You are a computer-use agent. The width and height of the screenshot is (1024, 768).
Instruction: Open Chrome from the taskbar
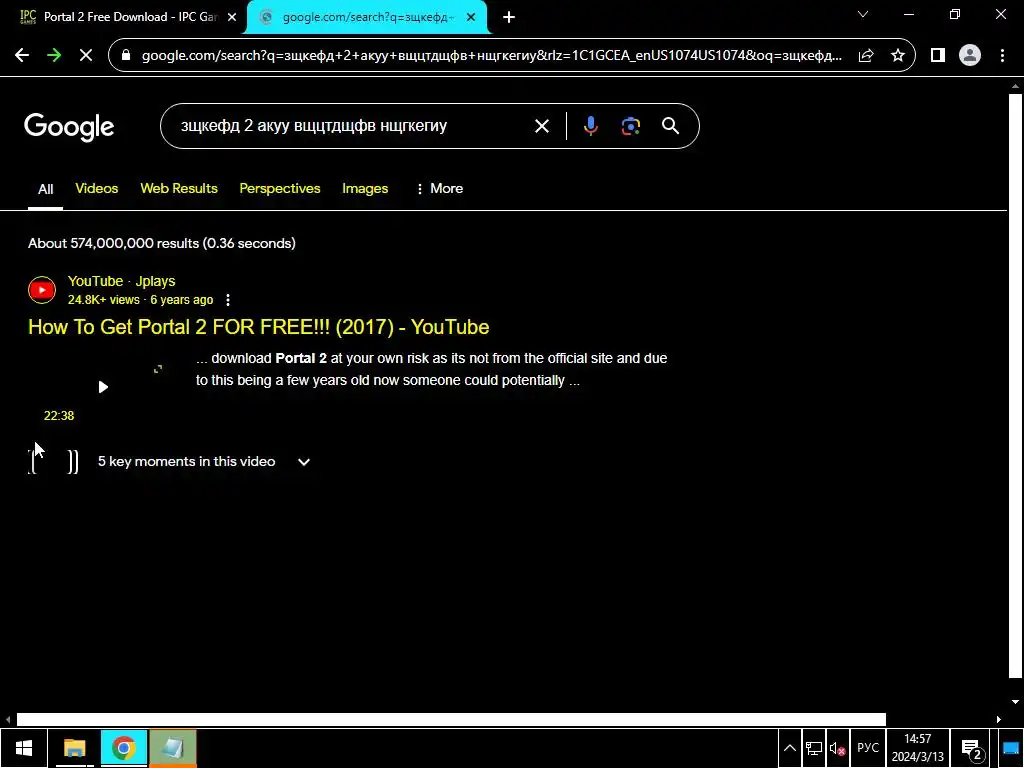point(123,748)
